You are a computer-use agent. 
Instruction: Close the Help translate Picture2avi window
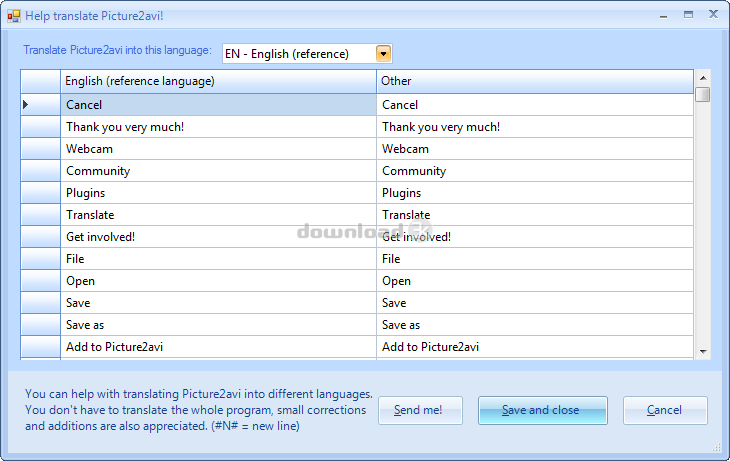713,14
